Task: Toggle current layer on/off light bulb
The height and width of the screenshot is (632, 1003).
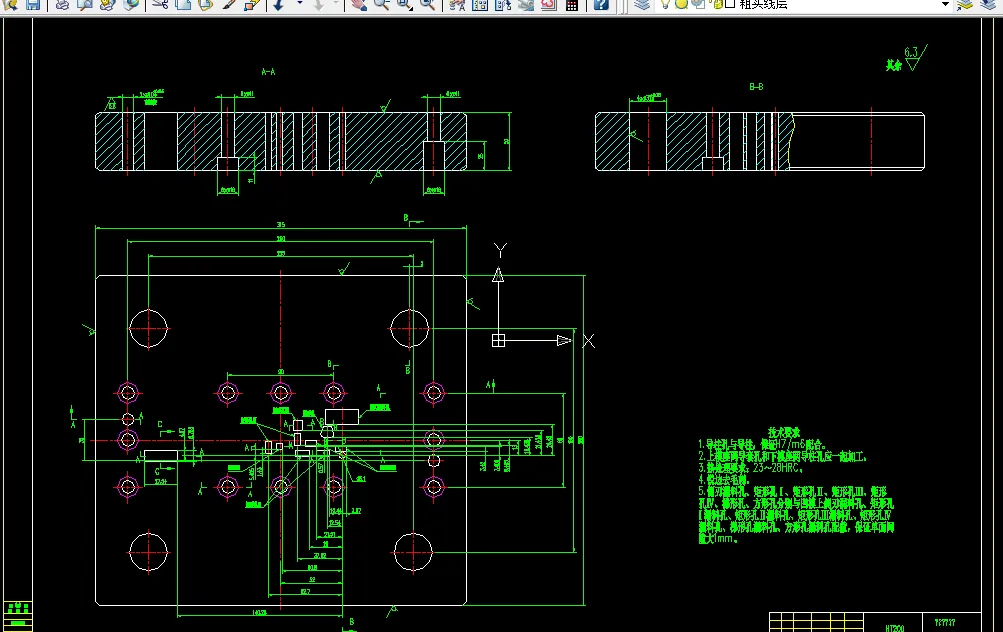Action: pos(666,4)
